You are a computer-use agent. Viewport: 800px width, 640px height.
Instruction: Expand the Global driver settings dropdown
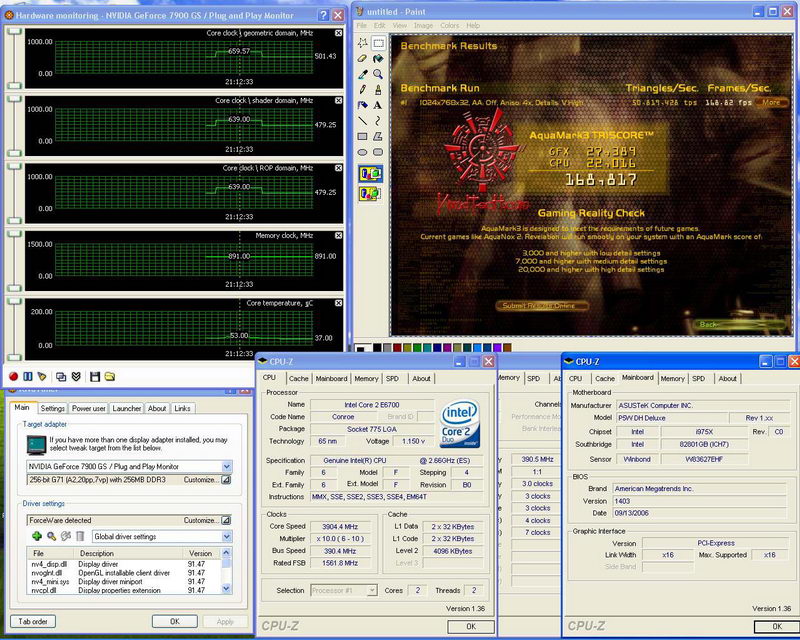pyautogui.click(x=227, y=536)
